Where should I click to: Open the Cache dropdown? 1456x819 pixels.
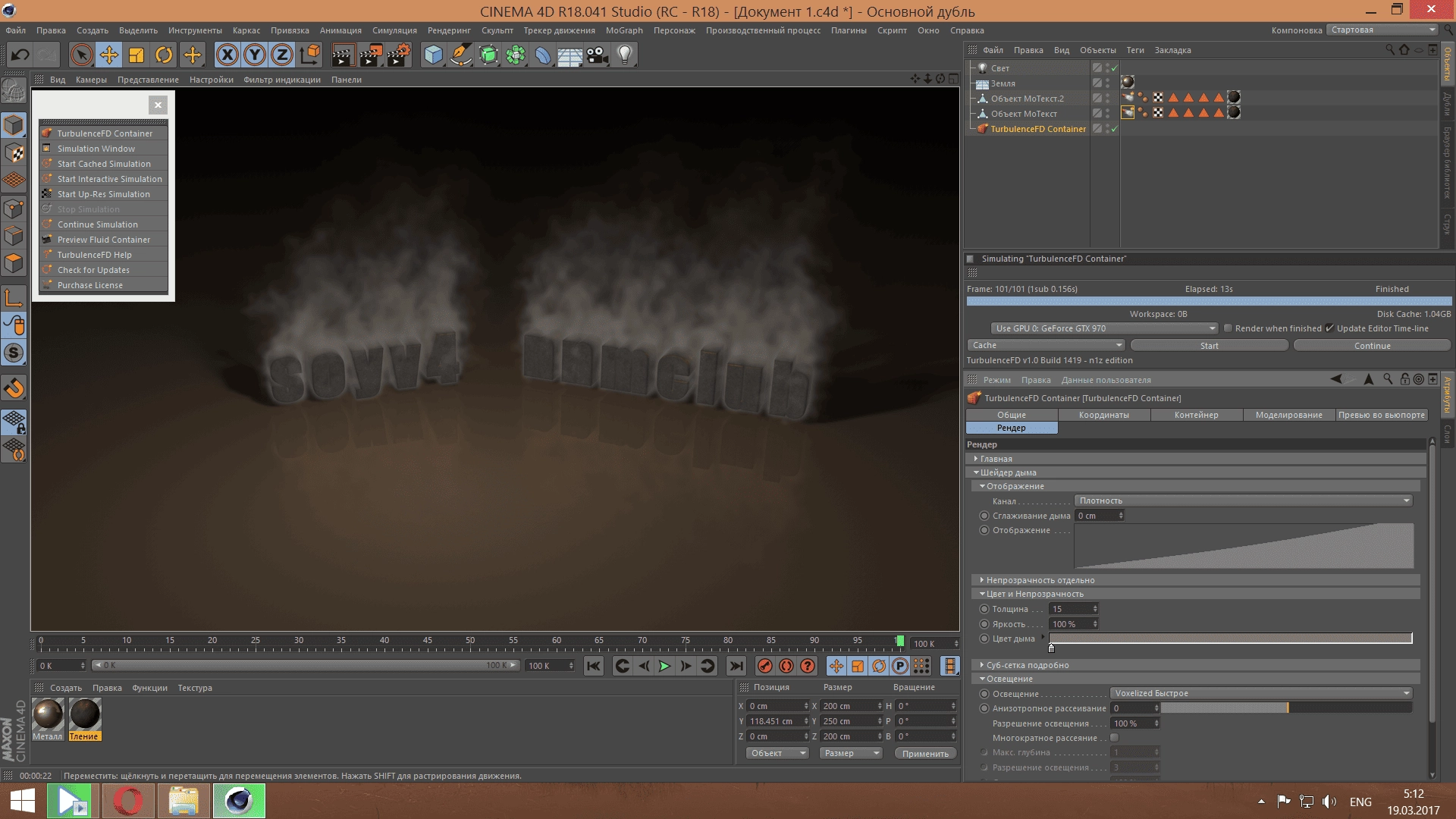tap(1046, 345)
